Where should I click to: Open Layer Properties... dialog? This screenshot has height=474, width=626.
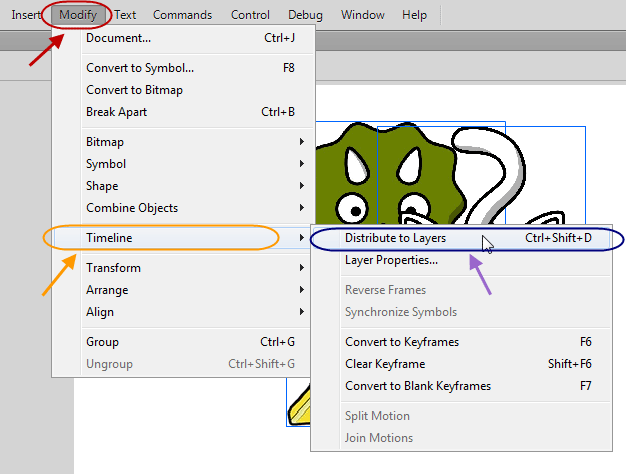461,260
